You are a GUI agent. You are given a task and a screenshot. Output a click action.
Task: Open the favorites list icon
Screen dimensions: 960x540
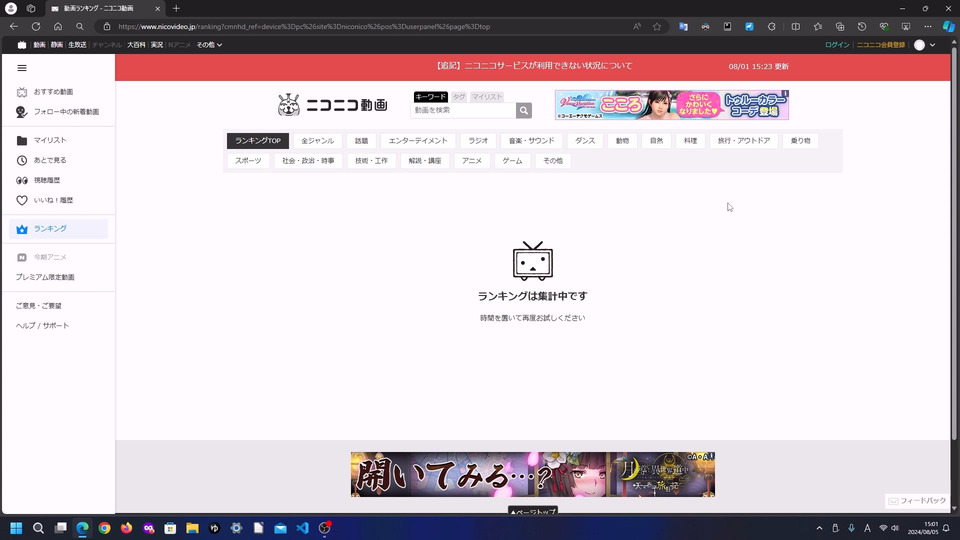coord(818,26)
